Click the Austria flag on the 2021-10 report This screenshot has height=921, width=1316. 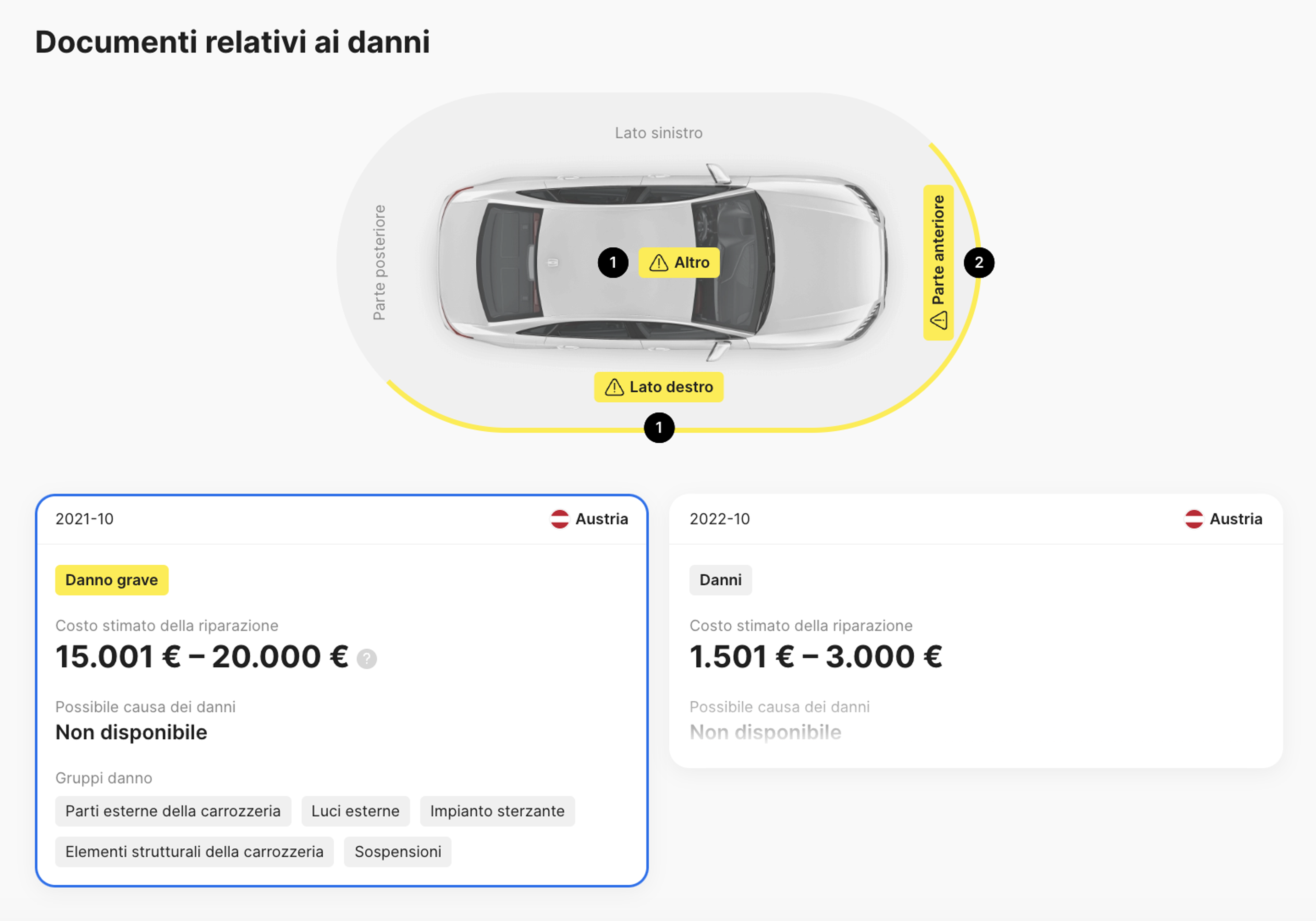pos(560,519)
